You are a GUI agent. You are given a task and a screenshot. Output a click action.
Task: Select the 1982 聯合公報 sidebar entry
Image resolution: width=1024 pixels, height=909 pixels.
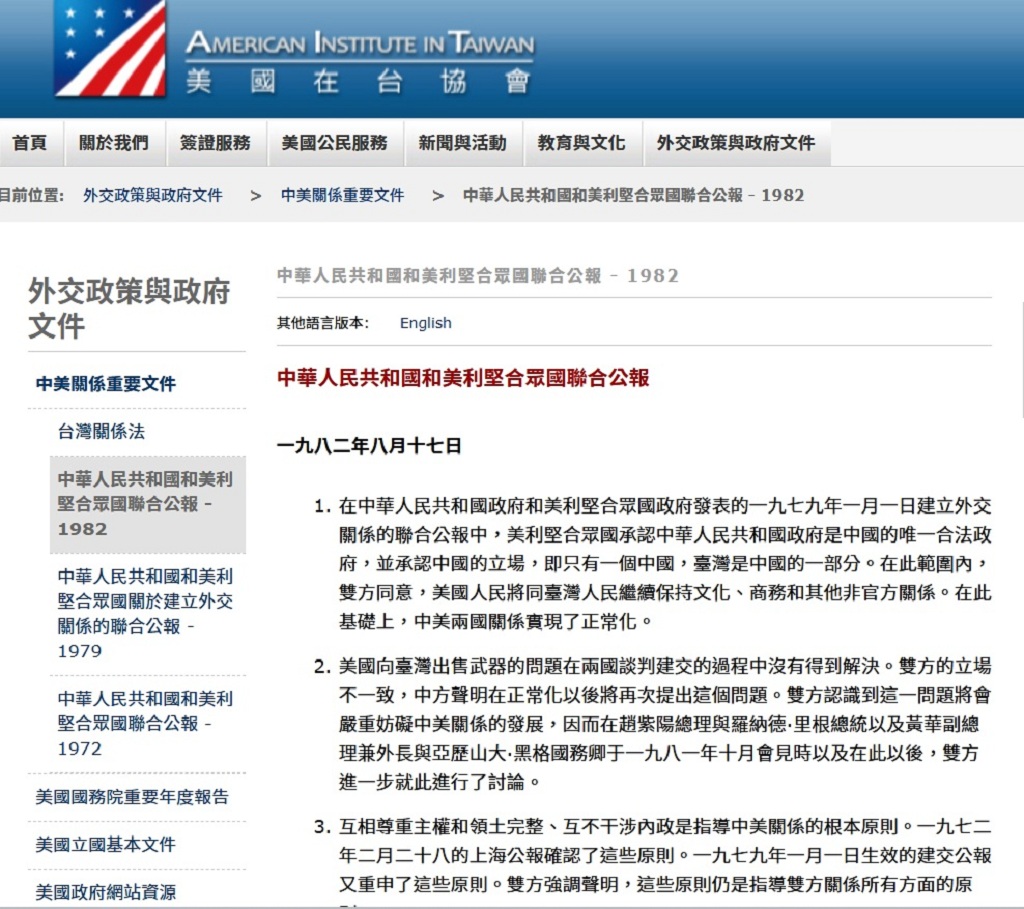coord(145,504)
